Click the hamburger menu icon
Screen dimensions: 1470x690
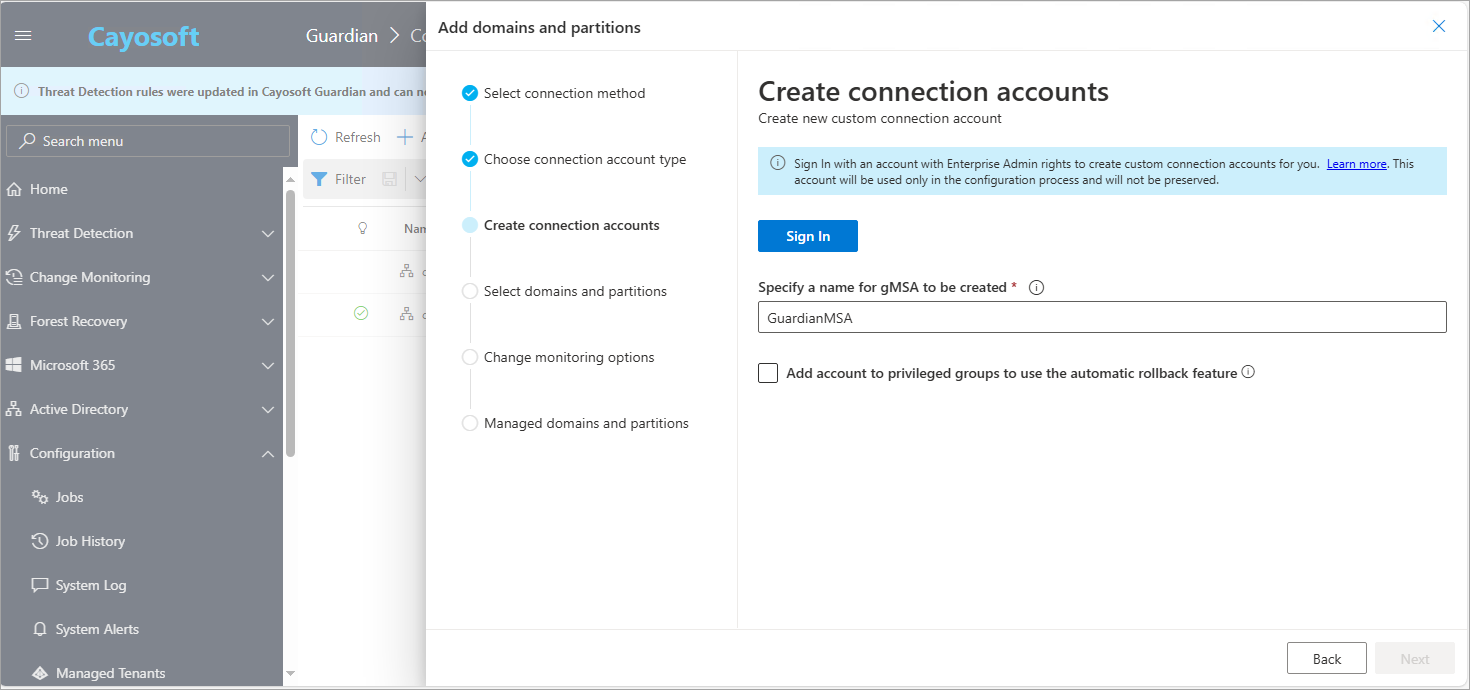[x=24, y=36]
